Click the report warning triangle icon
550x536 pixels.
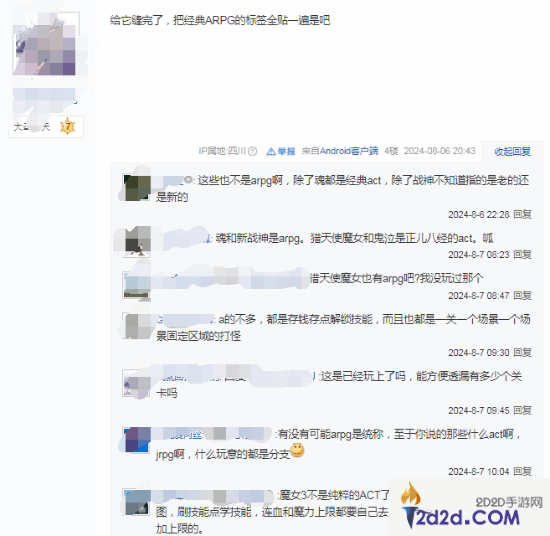[x=271, y=151]
